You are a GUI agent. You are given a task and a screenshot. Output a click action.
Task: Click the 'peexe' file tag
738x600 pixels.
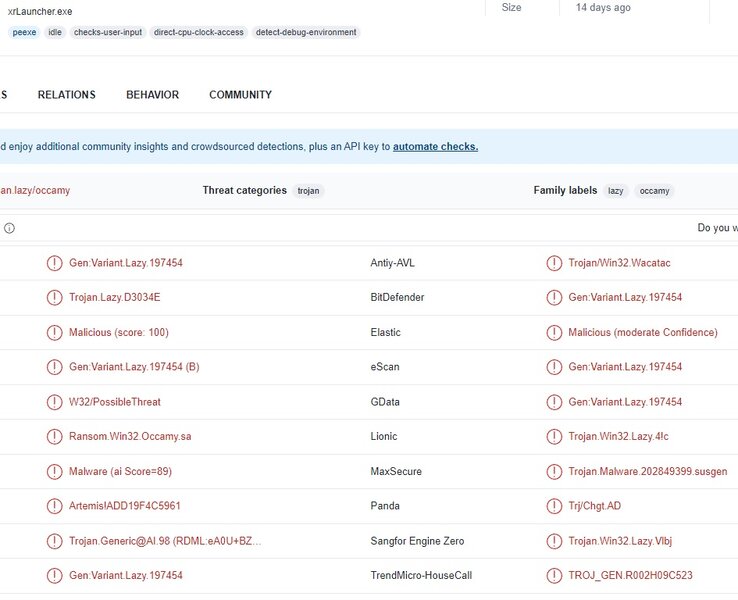point(24,32)
